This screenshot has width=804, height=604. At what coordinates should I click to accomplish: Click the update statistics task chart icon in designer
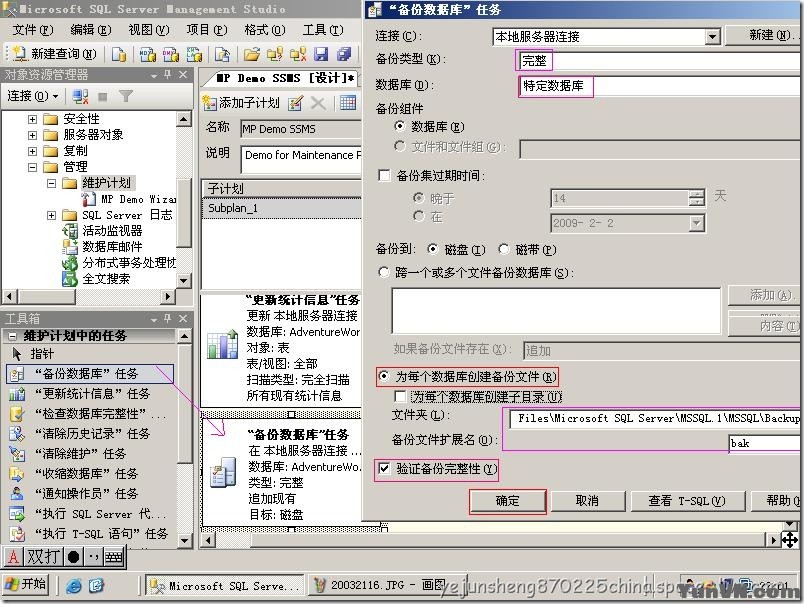coord(223,344)
